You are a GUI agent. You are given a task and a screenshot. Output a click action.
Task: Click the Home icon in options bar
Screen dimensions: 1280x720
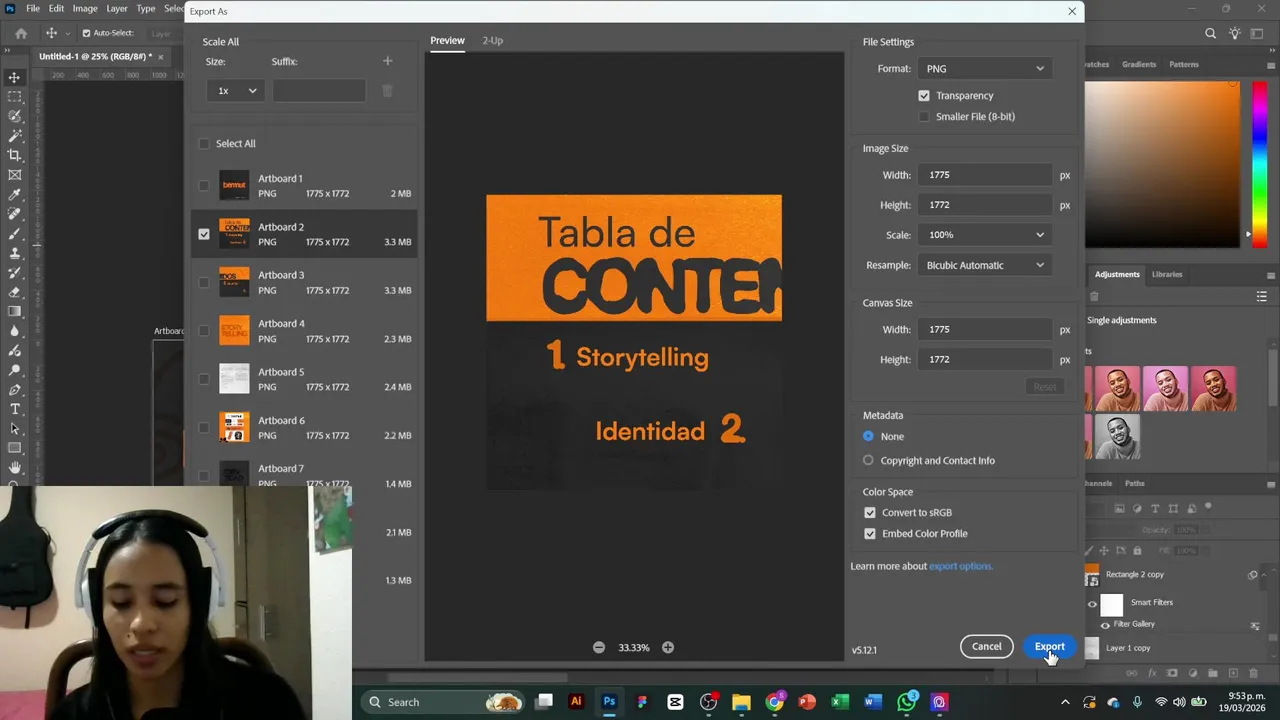pyautogui.click(x=21, y=33)
